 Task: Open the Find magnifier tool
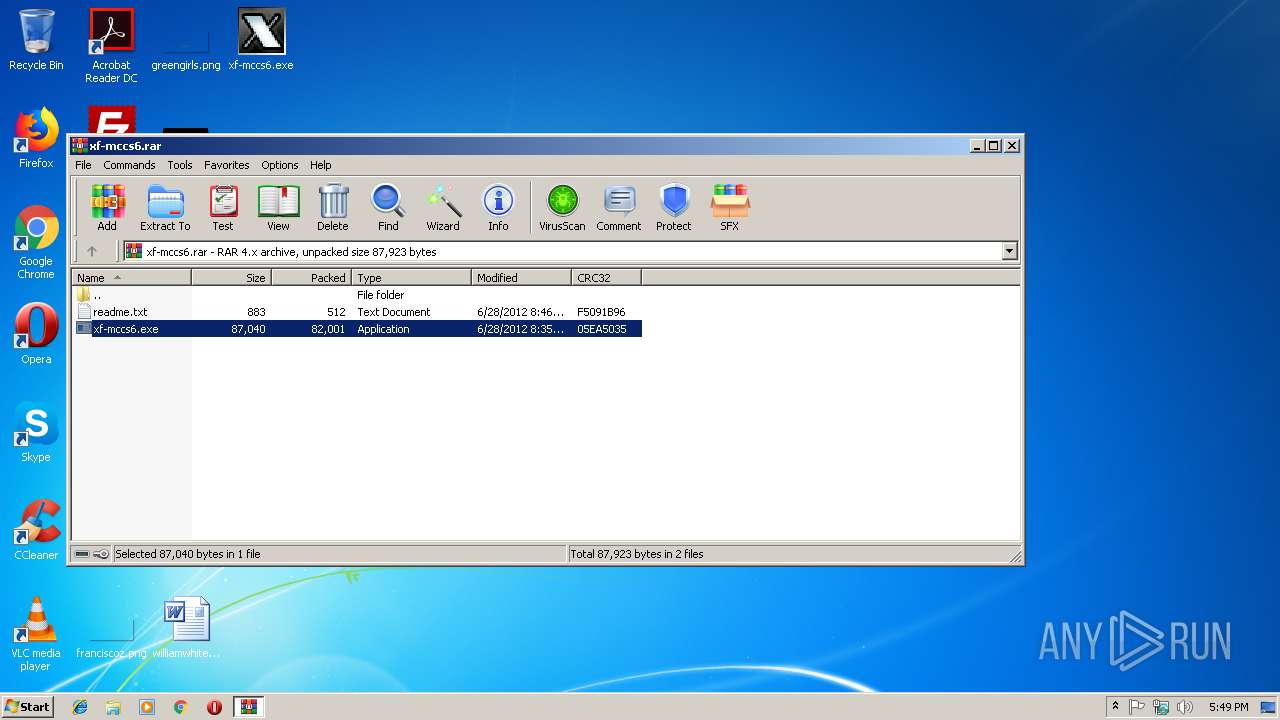388,208
